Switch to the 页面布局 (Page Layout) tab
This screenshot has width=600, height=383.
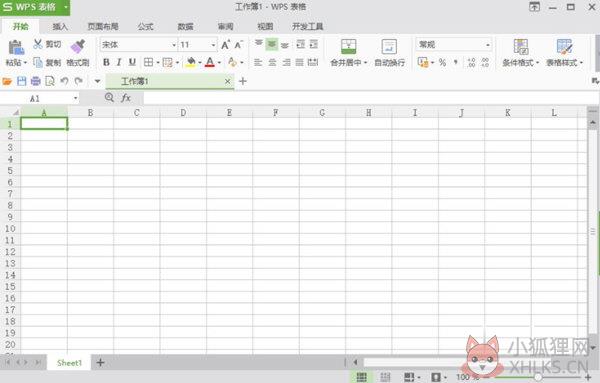coord(103,26)
